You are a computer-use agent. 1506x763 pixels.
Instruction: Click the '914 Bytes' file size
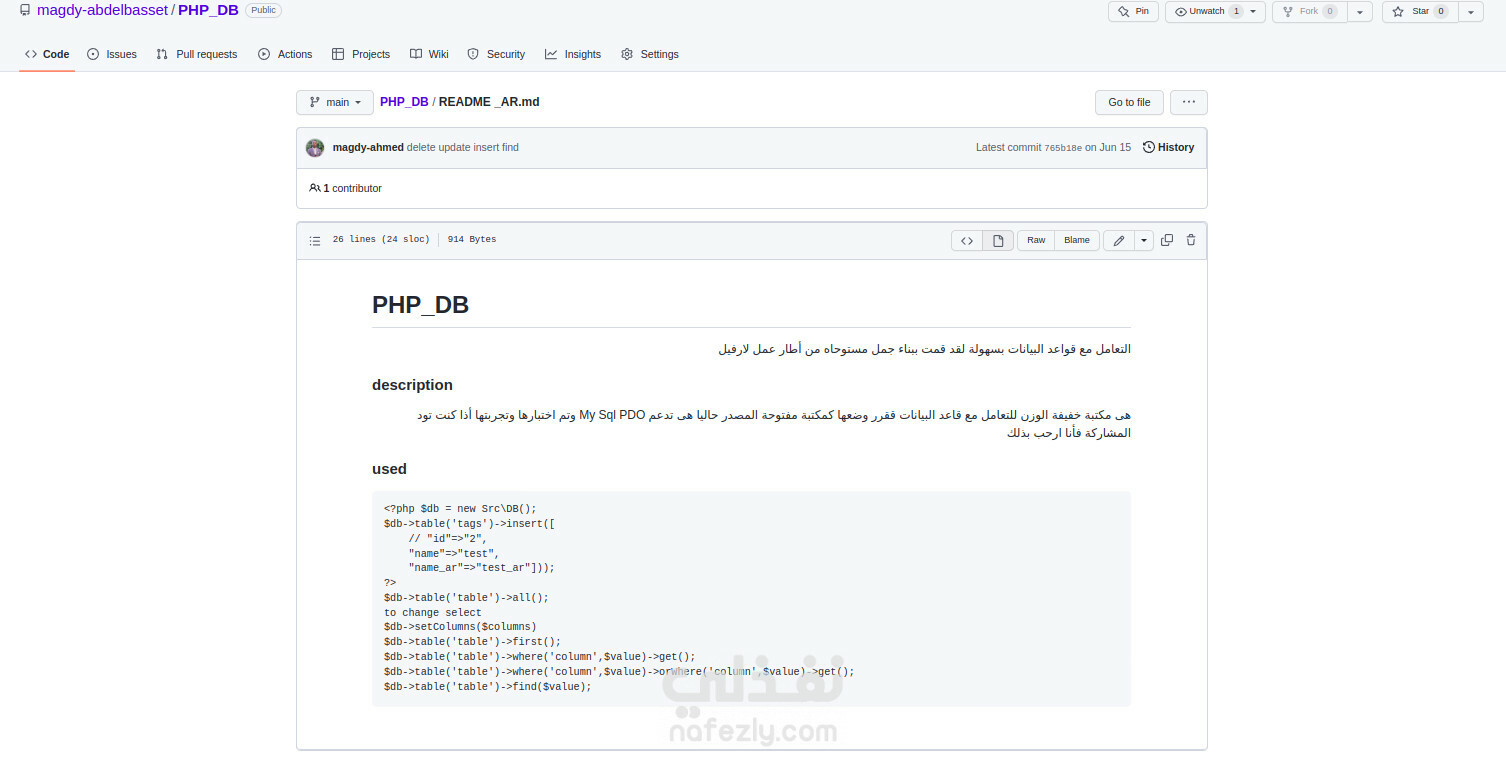(x=472, y=240)
